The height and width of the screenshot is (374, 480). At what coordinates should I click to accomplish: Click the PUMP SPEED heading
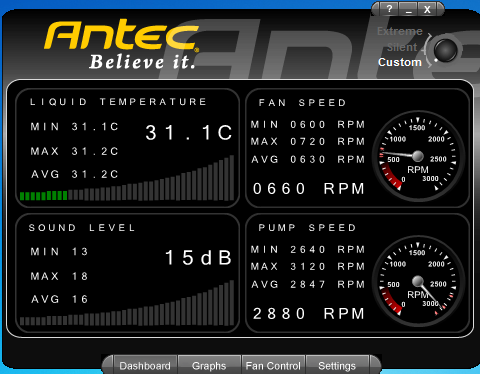pyautogui.click(x=307, y=228)
